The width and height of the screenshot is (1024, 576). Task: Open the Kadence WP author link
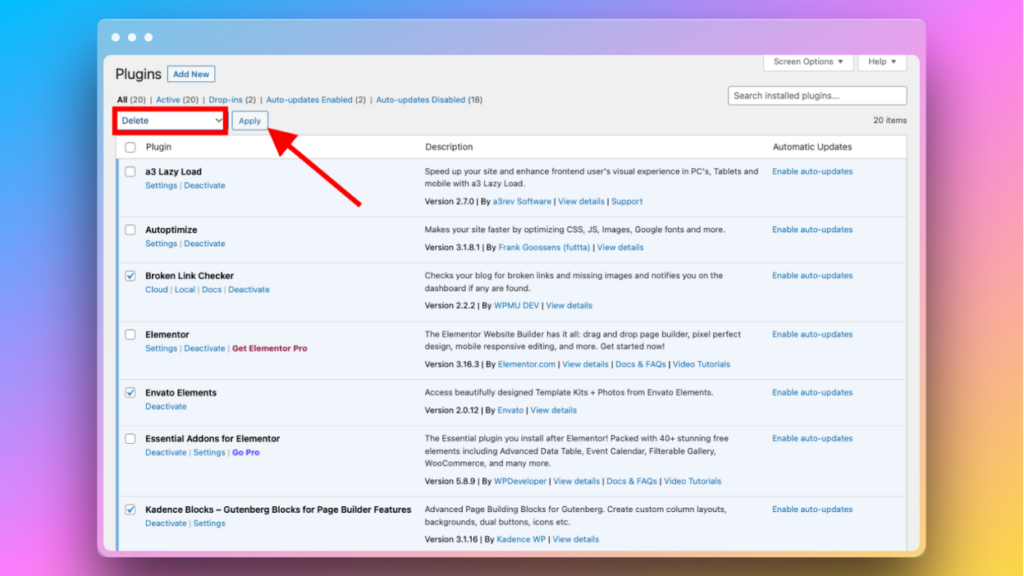(521, 539)
